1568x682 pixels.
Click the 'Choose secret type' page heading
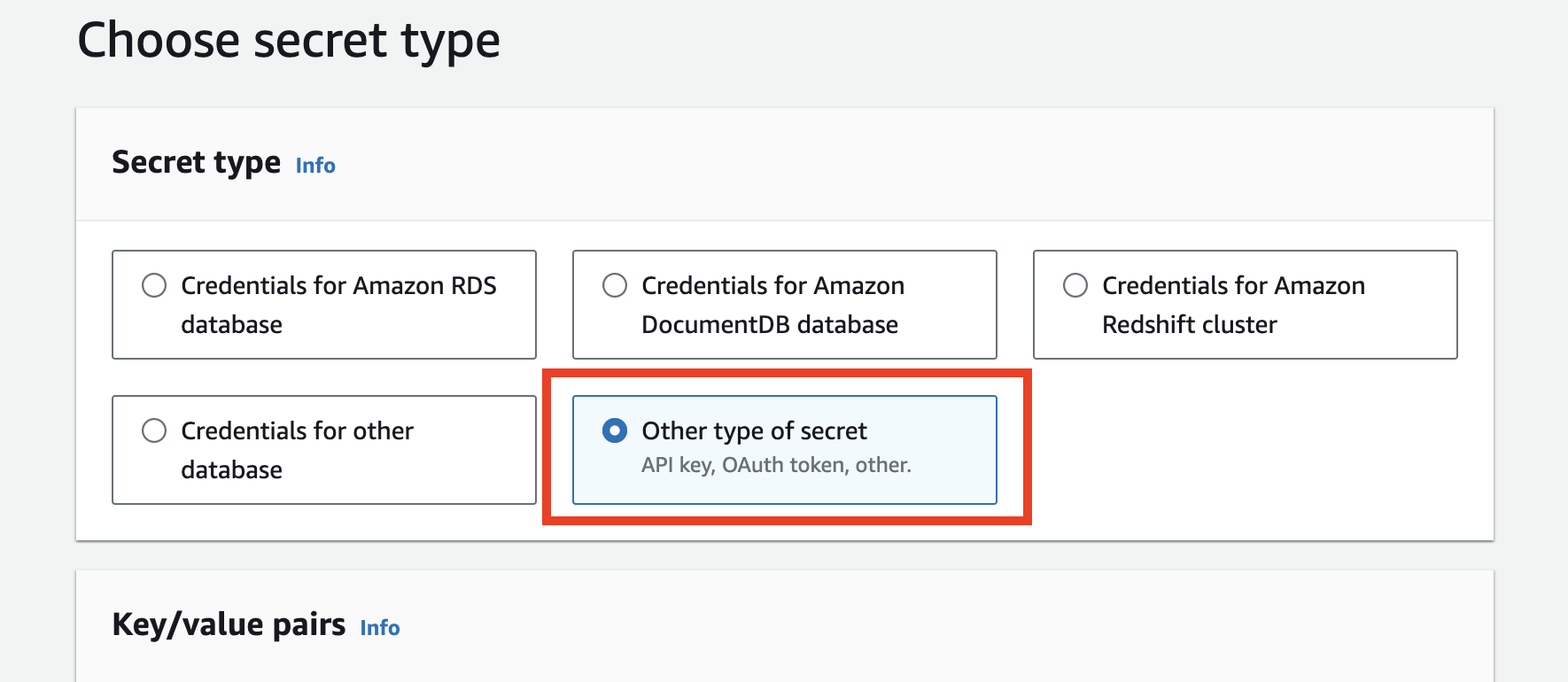289,41
